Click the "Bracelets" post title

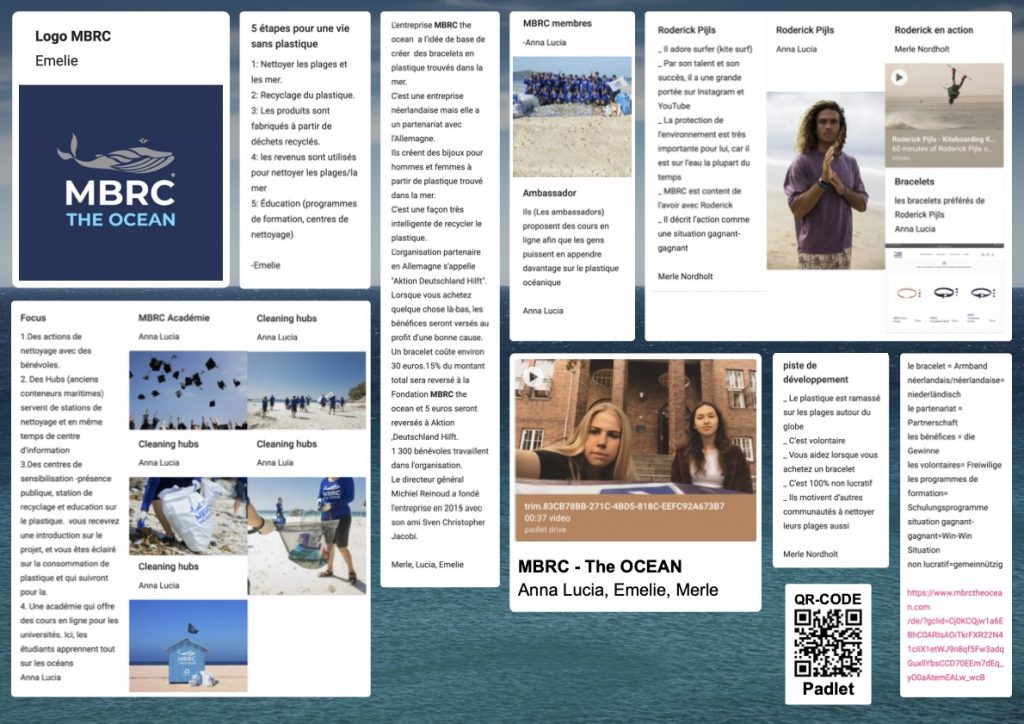pyautogui.click(x=914, y=181)
